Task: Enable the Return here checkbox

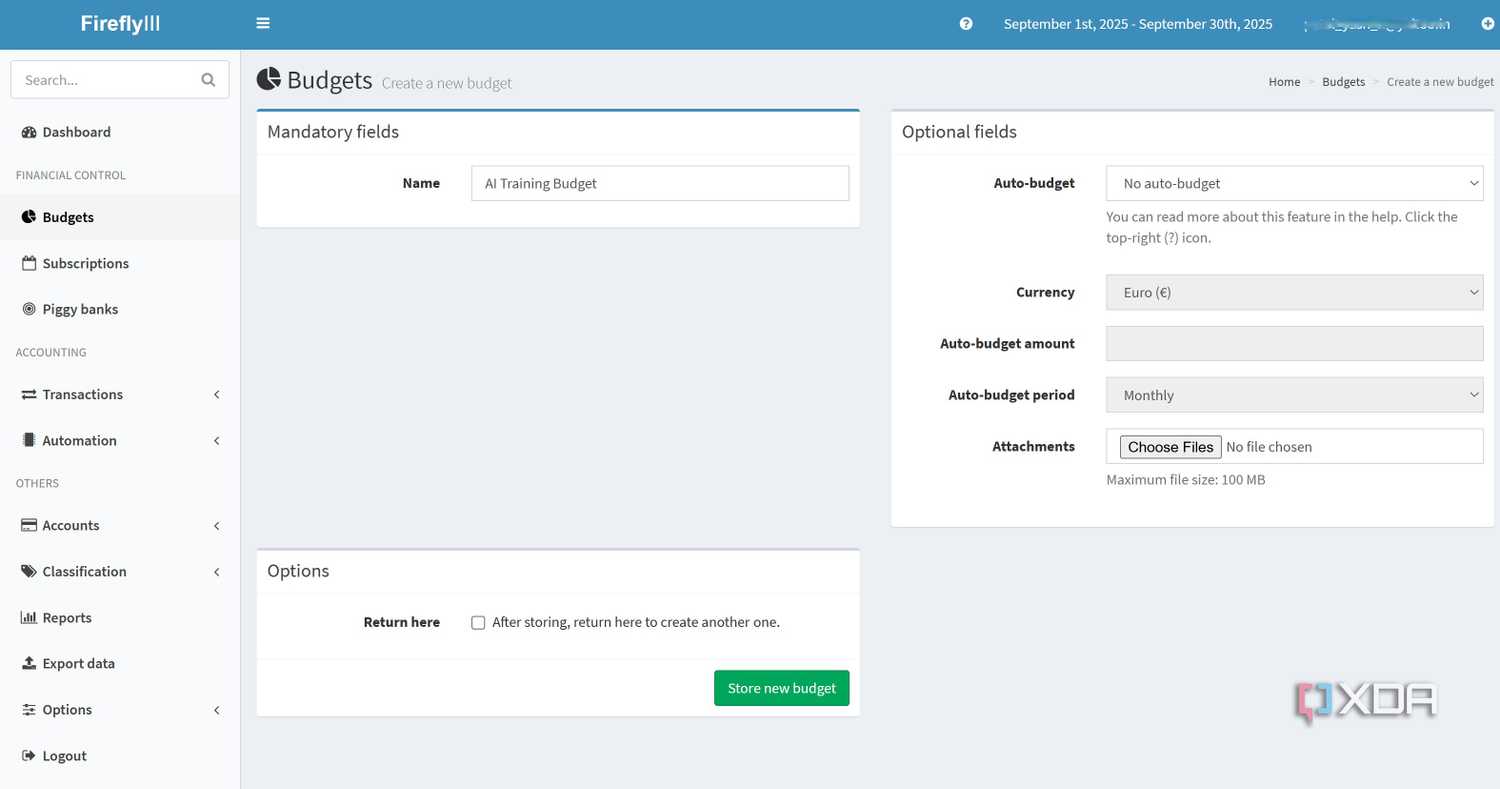Action: (478, 622)
